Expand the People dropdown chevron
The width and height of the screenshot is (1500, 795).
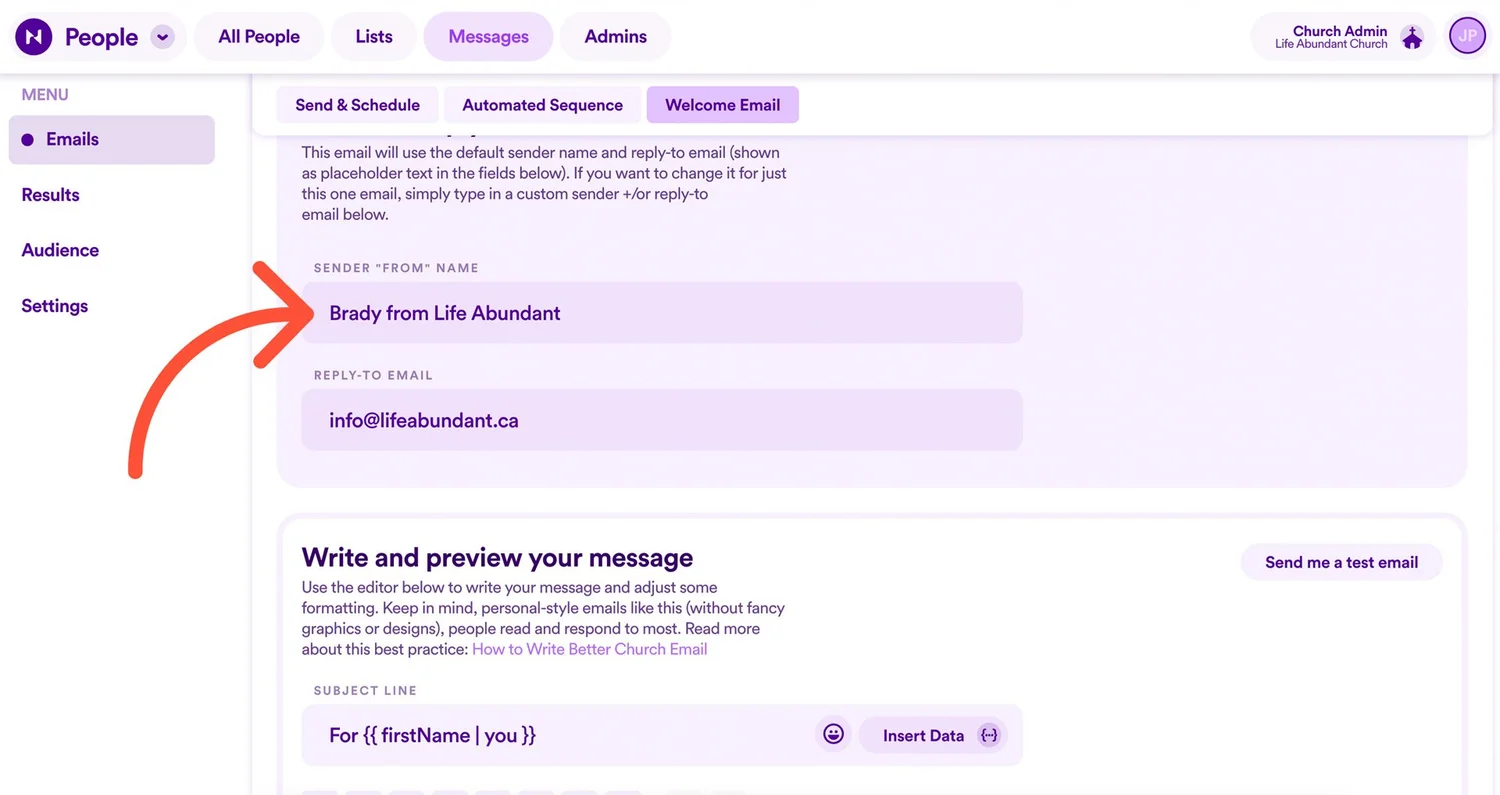[161, 36]
